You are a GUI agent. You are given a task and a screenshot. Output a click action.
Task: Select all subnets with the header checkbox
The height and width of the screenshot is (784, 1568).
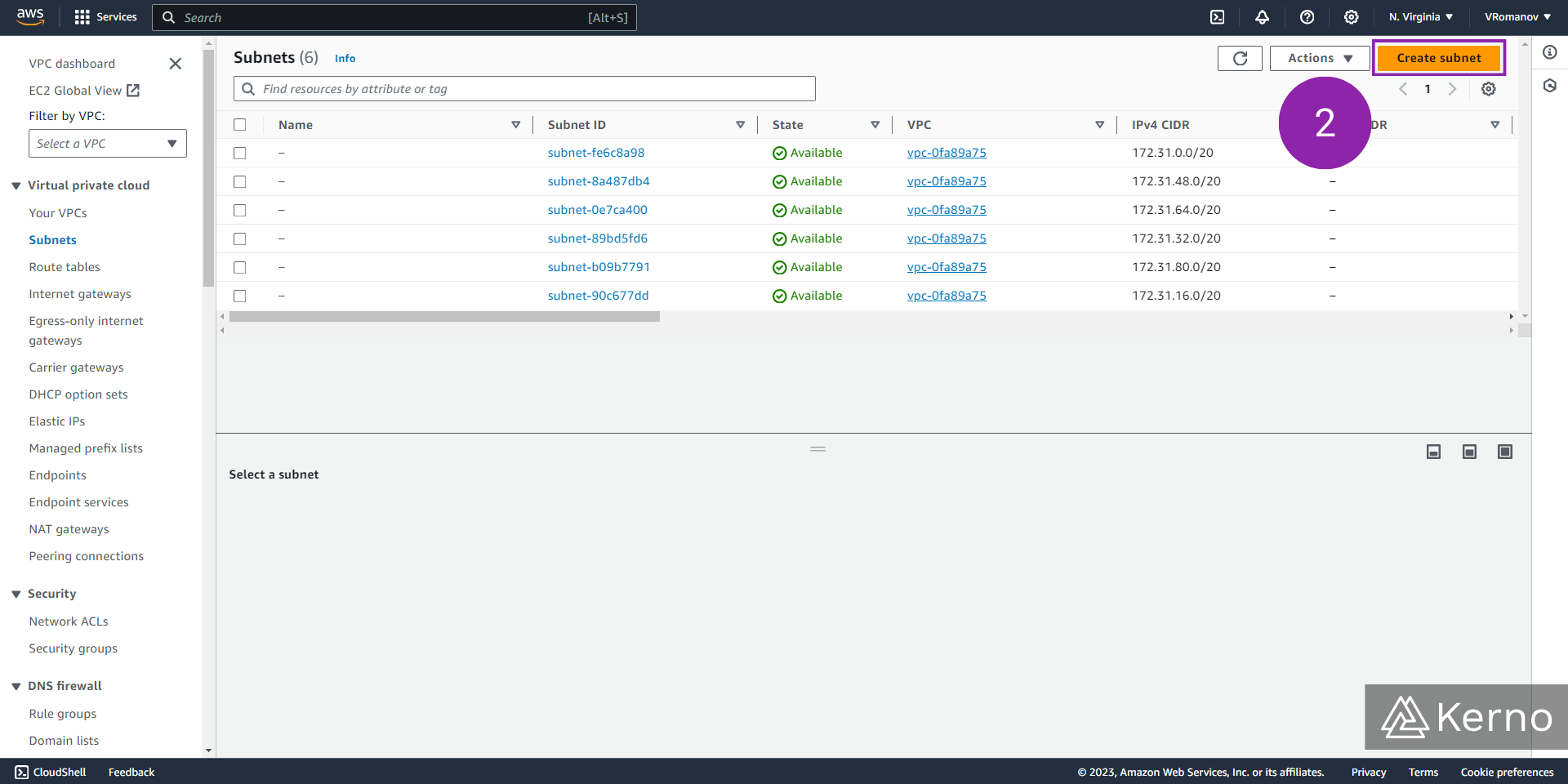coord(240,124)
